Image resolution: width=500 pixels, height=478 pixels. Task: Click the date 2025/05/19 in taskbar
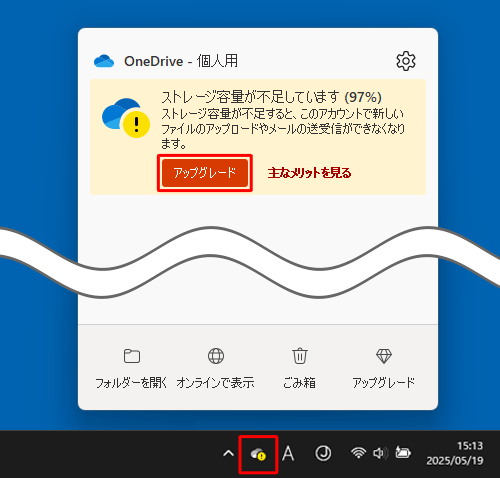[x=455, y=461]
